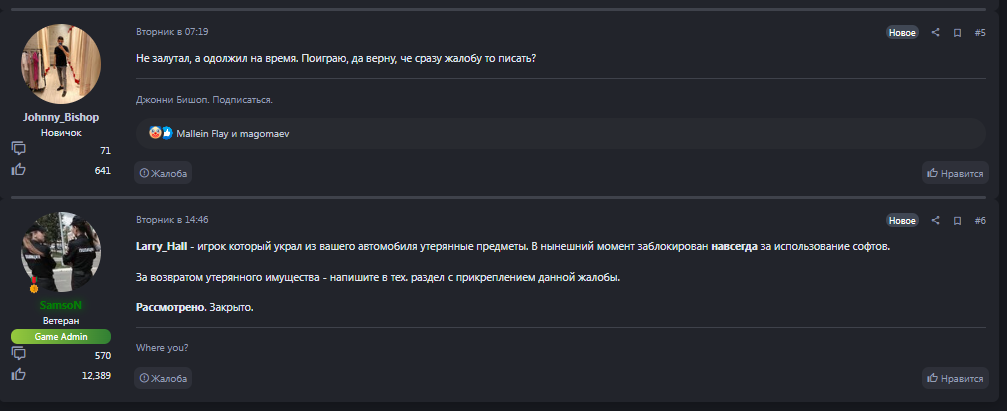1007x411 pixels.
Task: Click the share icon on post #5
Action: pyautogui.click(x=936, y=33)
